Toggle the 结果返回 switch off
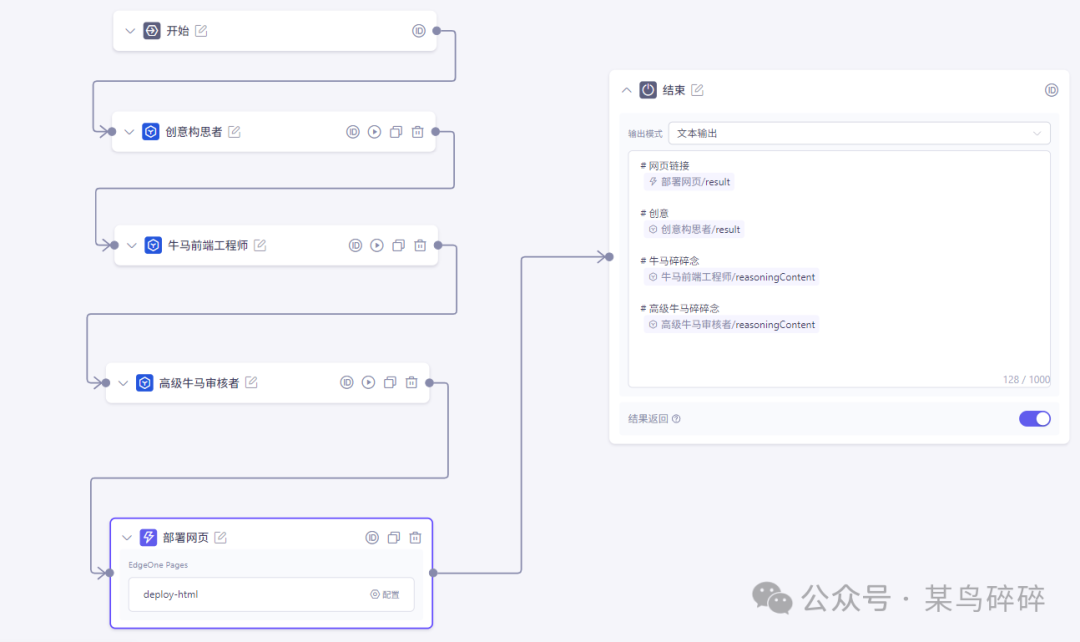This screenshot has height=642, width=1080. tap(1034, 419)
